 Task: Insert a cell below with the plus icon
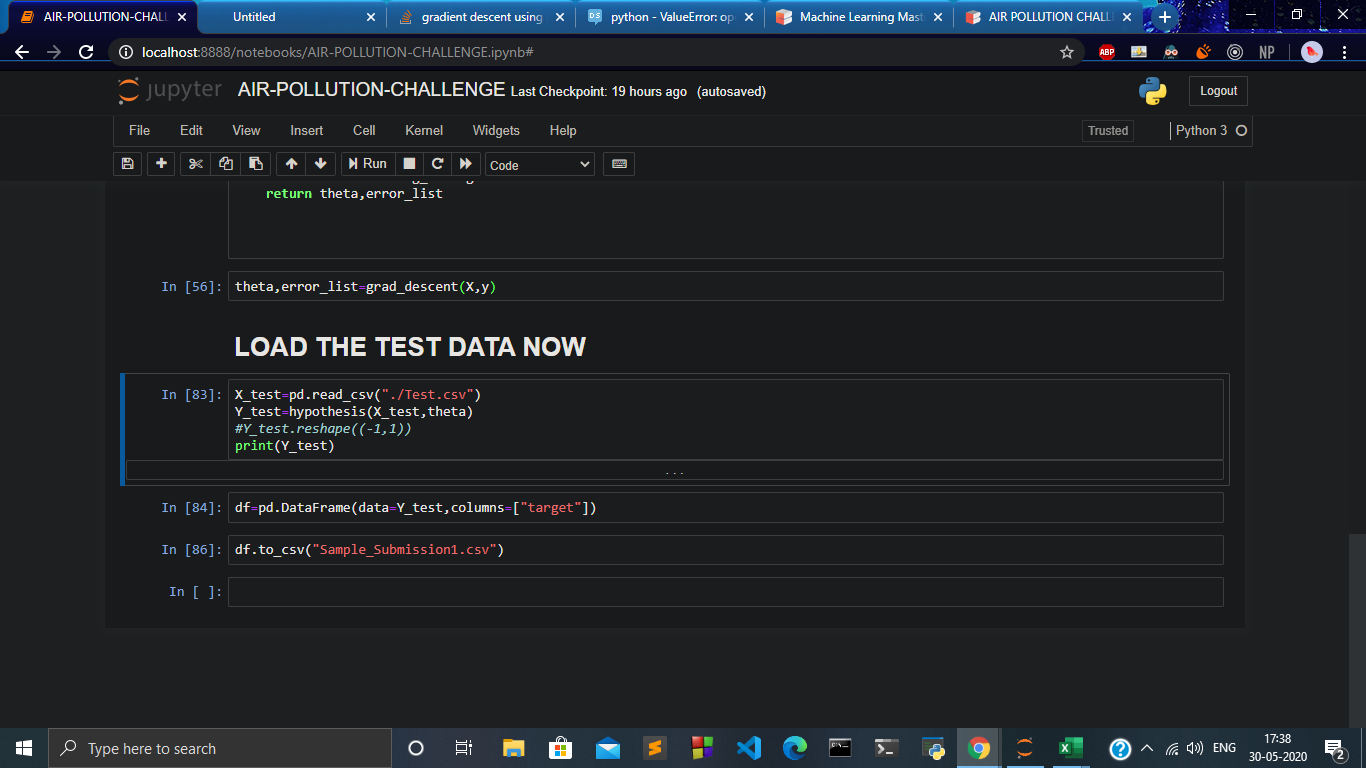[161, 164]
